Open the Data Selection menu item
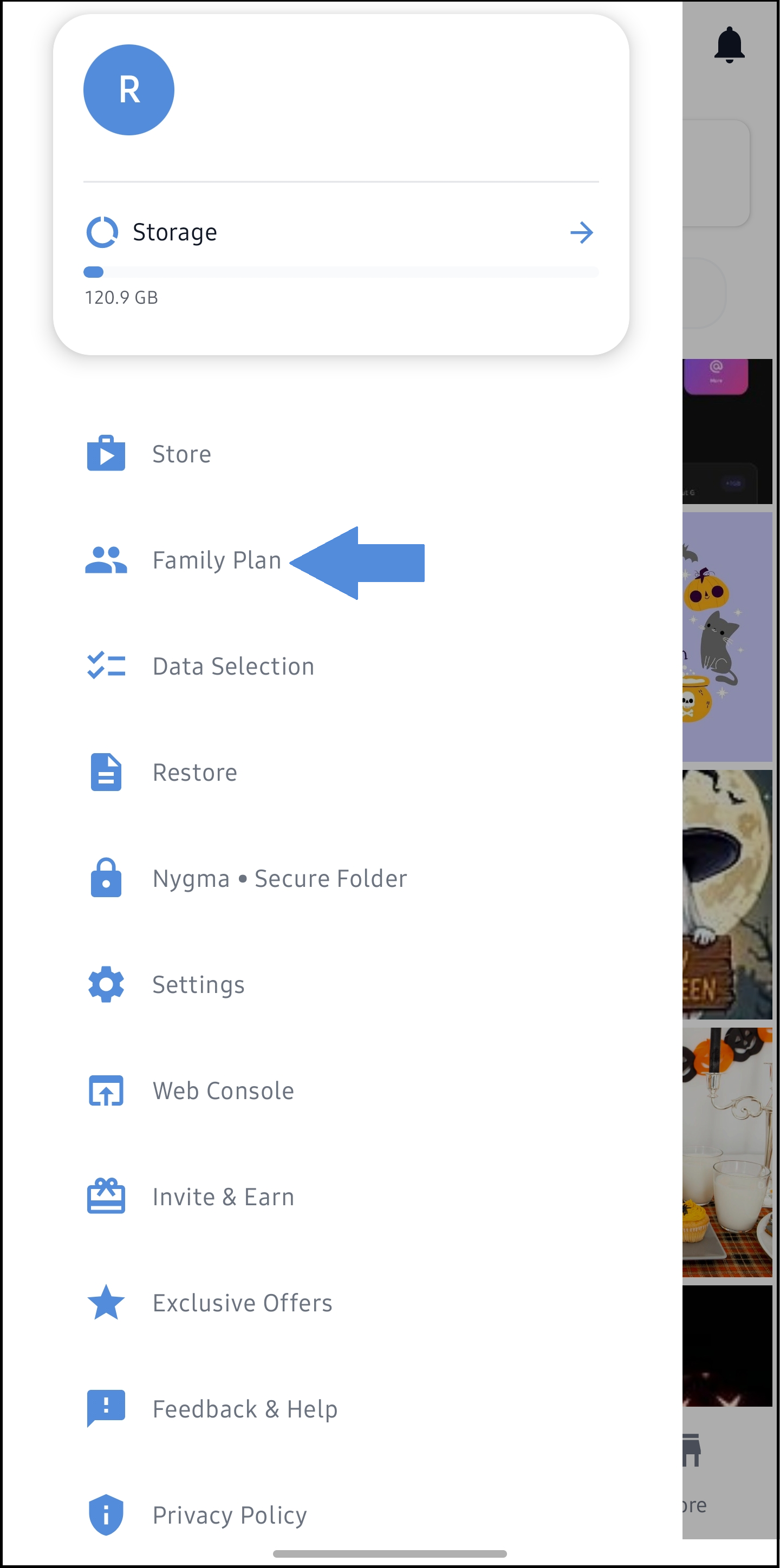The image size is (780, 1568). pyautogui.click(x=233, y=666)
